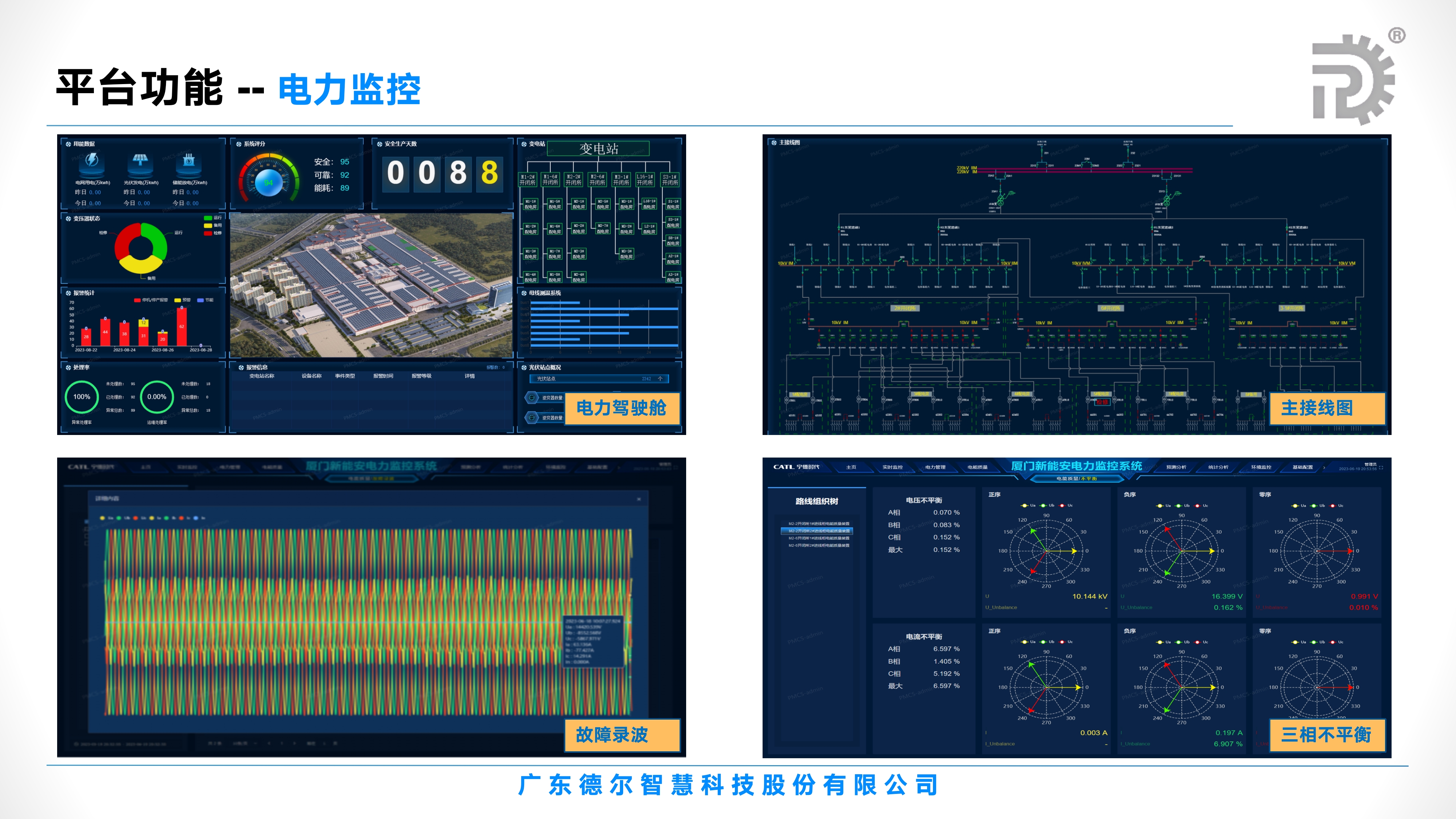Open the 电能质量 tab in 三相不平衡 screen
This screenshot has height=819, width=1456.
[x=977, y=467]
